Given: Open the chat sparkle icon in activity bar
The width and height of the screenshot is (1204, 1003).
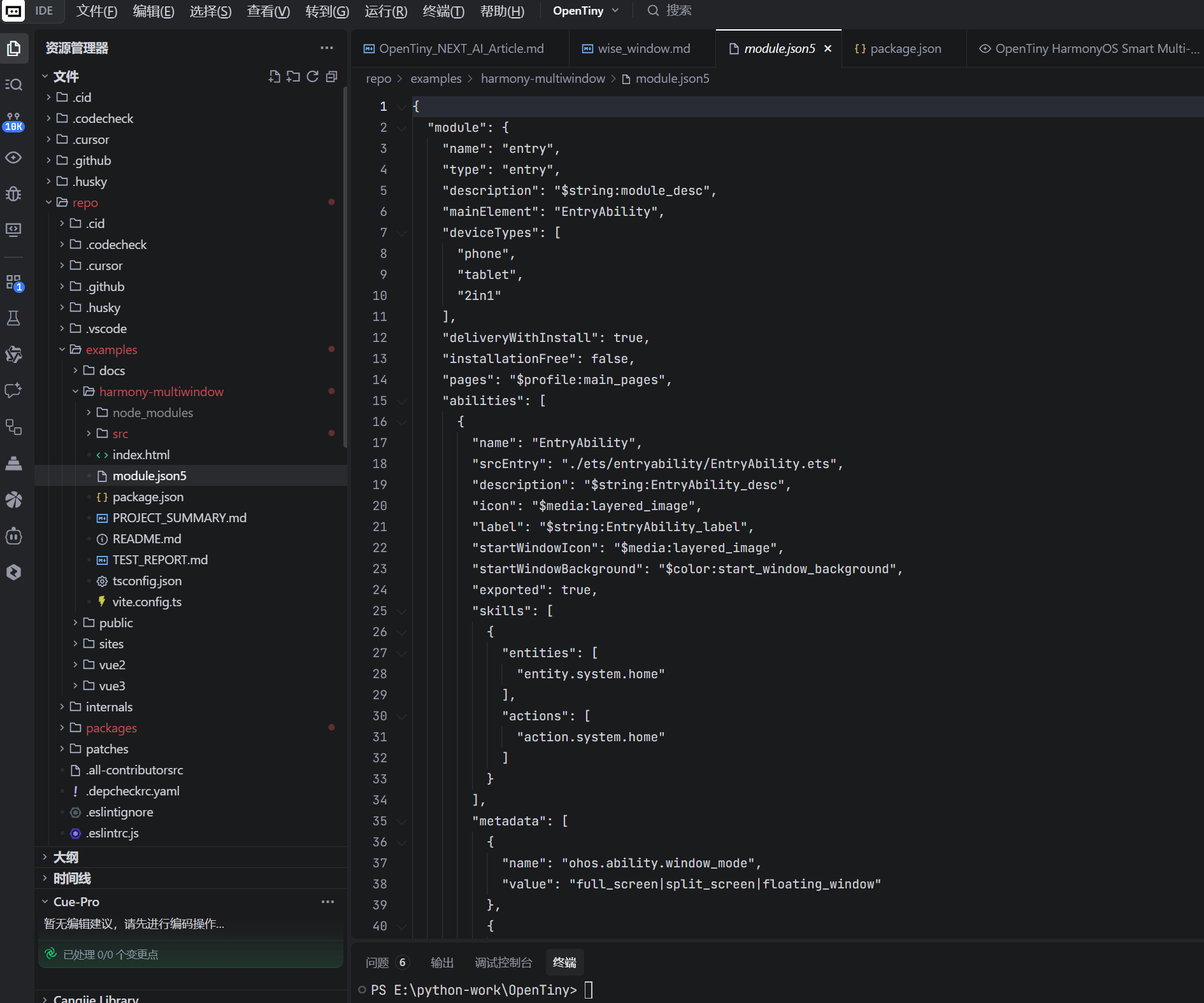Looking at the screenshot, I should tap(14, 390).
